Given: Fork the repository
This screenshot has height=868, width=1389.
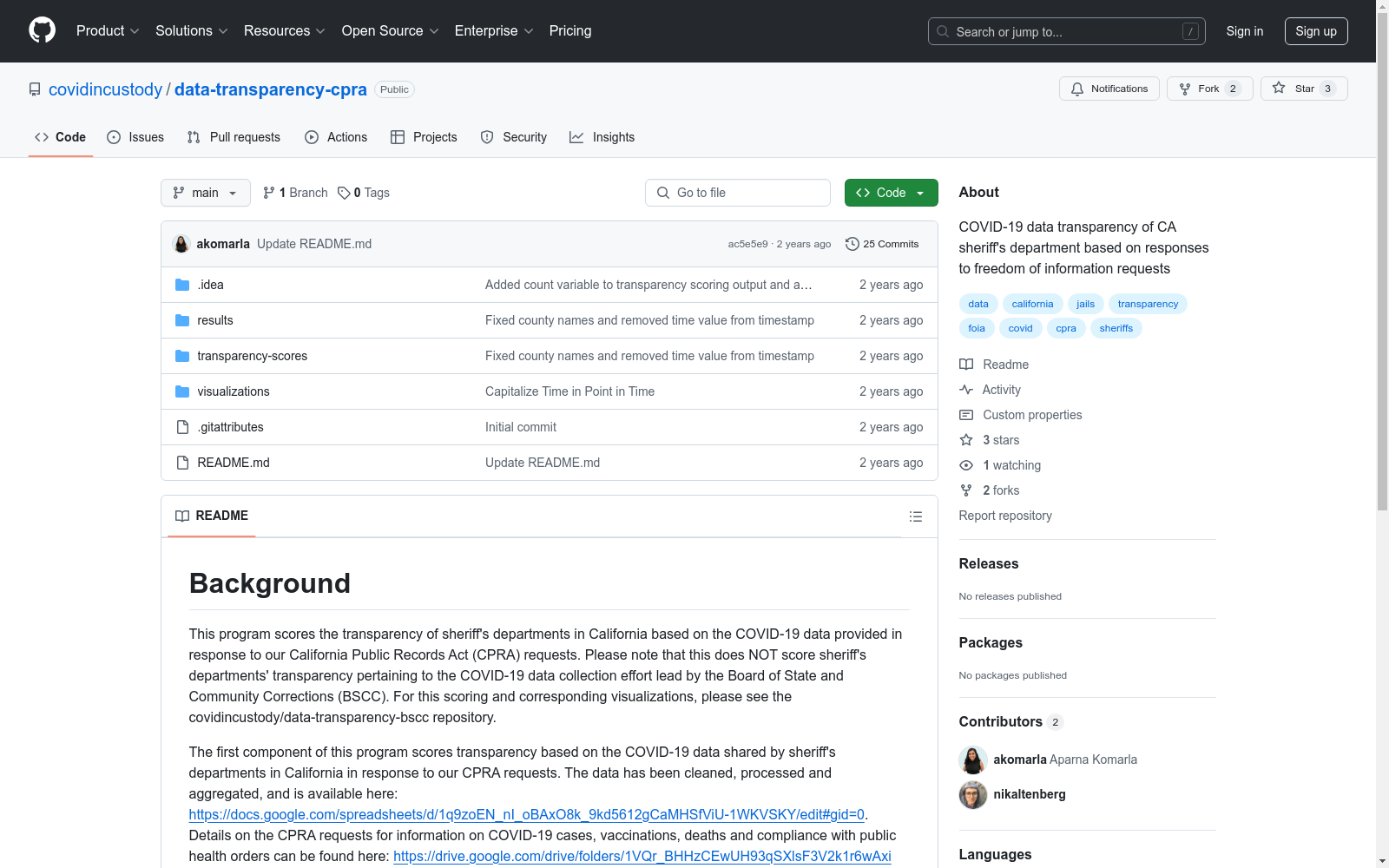Looking at the screenshot, I should tap(1210, 89).
